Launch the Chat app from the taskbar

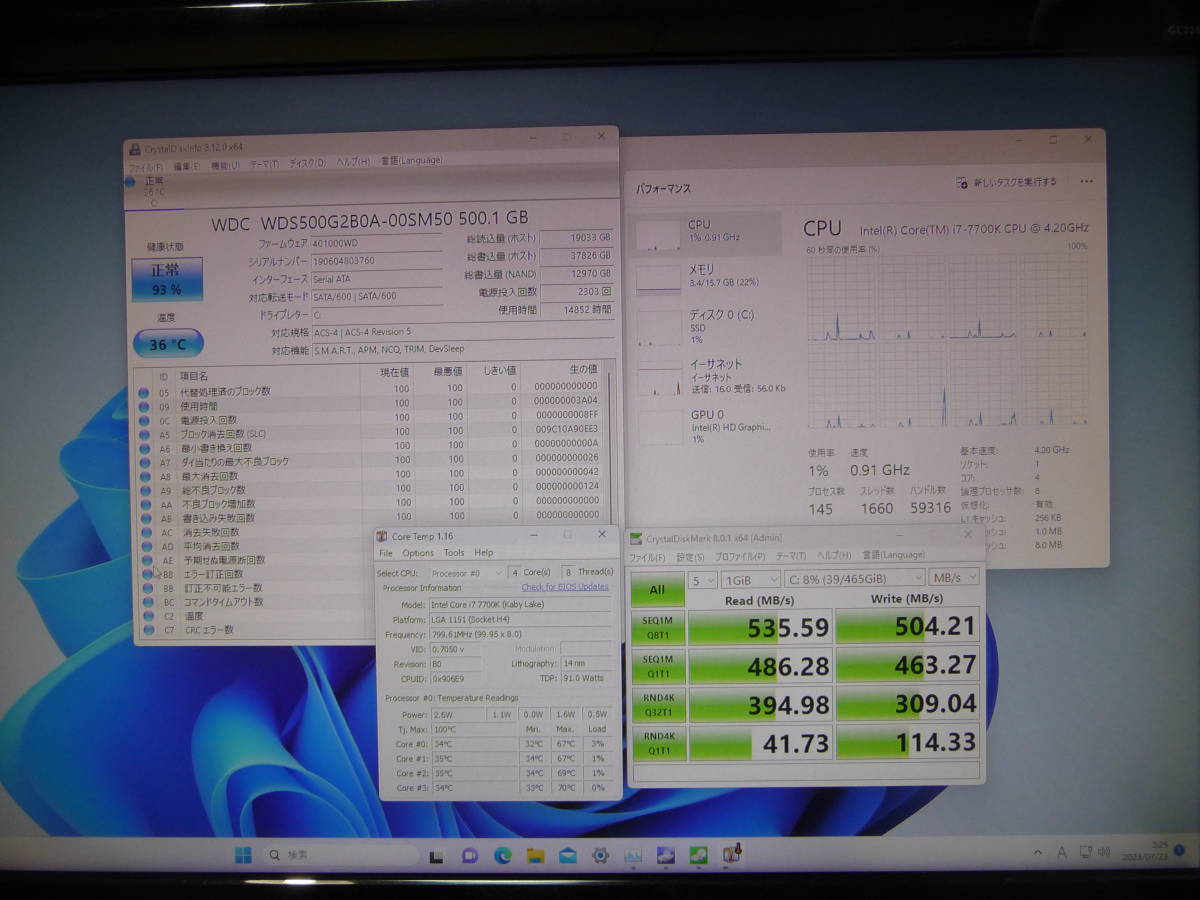[x=470, y=857]
